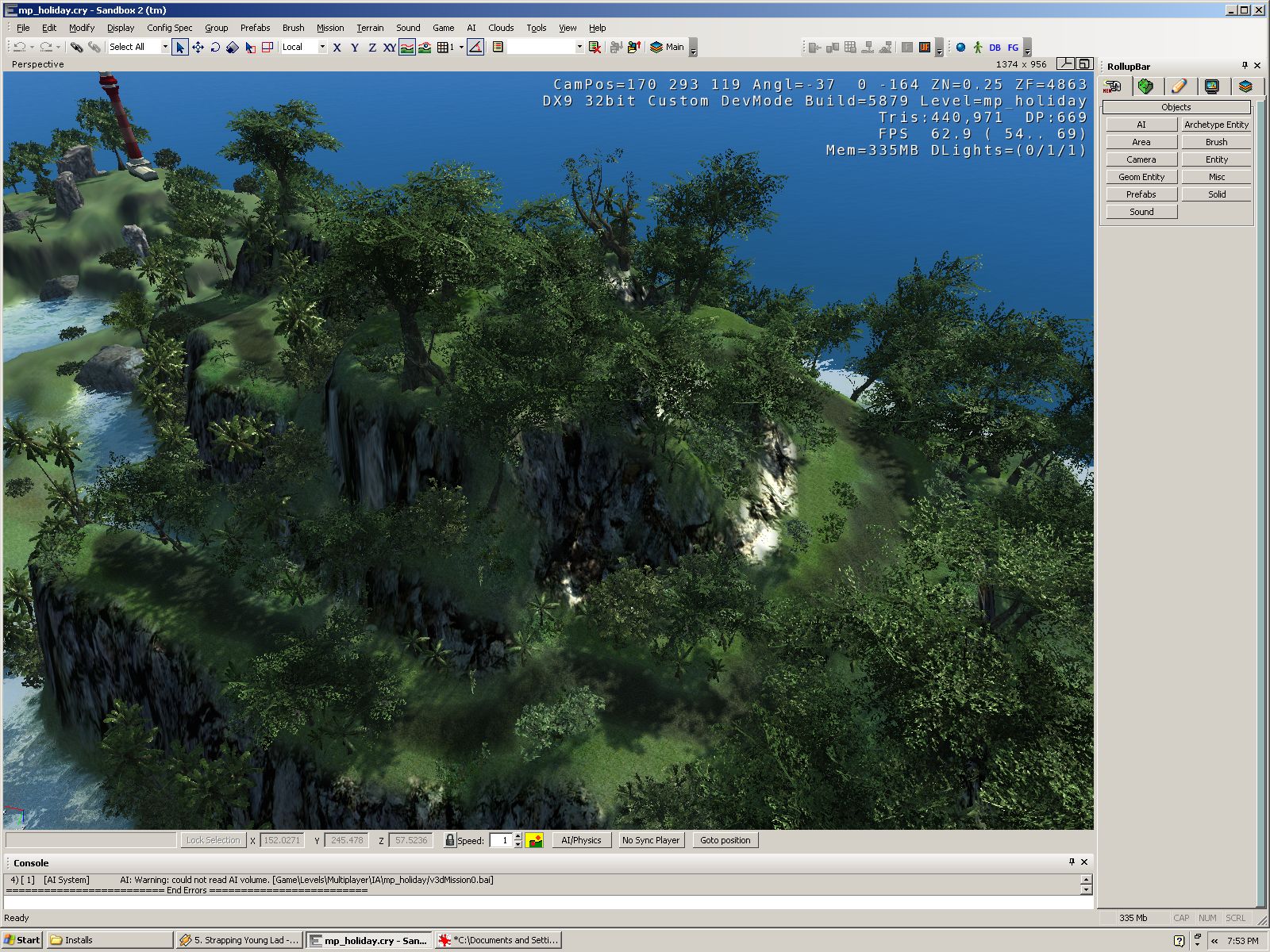The width and height of the screenshot is (1270, 952).
Task: Expand the undo history dropdown arrow
Action: (x=32, y=47)
